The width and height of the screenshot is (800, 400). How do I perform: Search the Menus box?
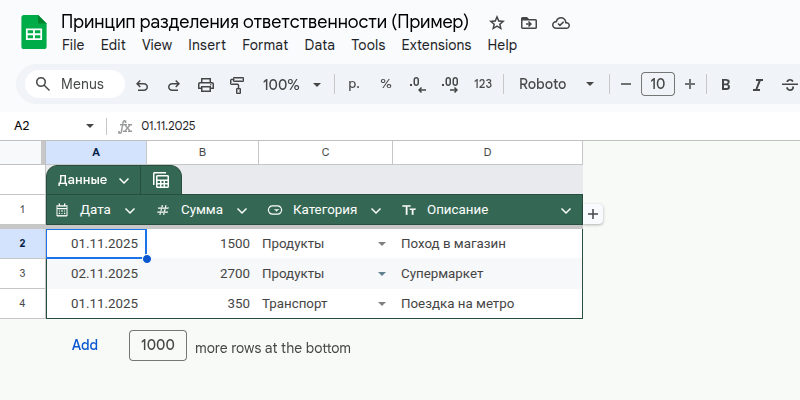pos(74,84)
